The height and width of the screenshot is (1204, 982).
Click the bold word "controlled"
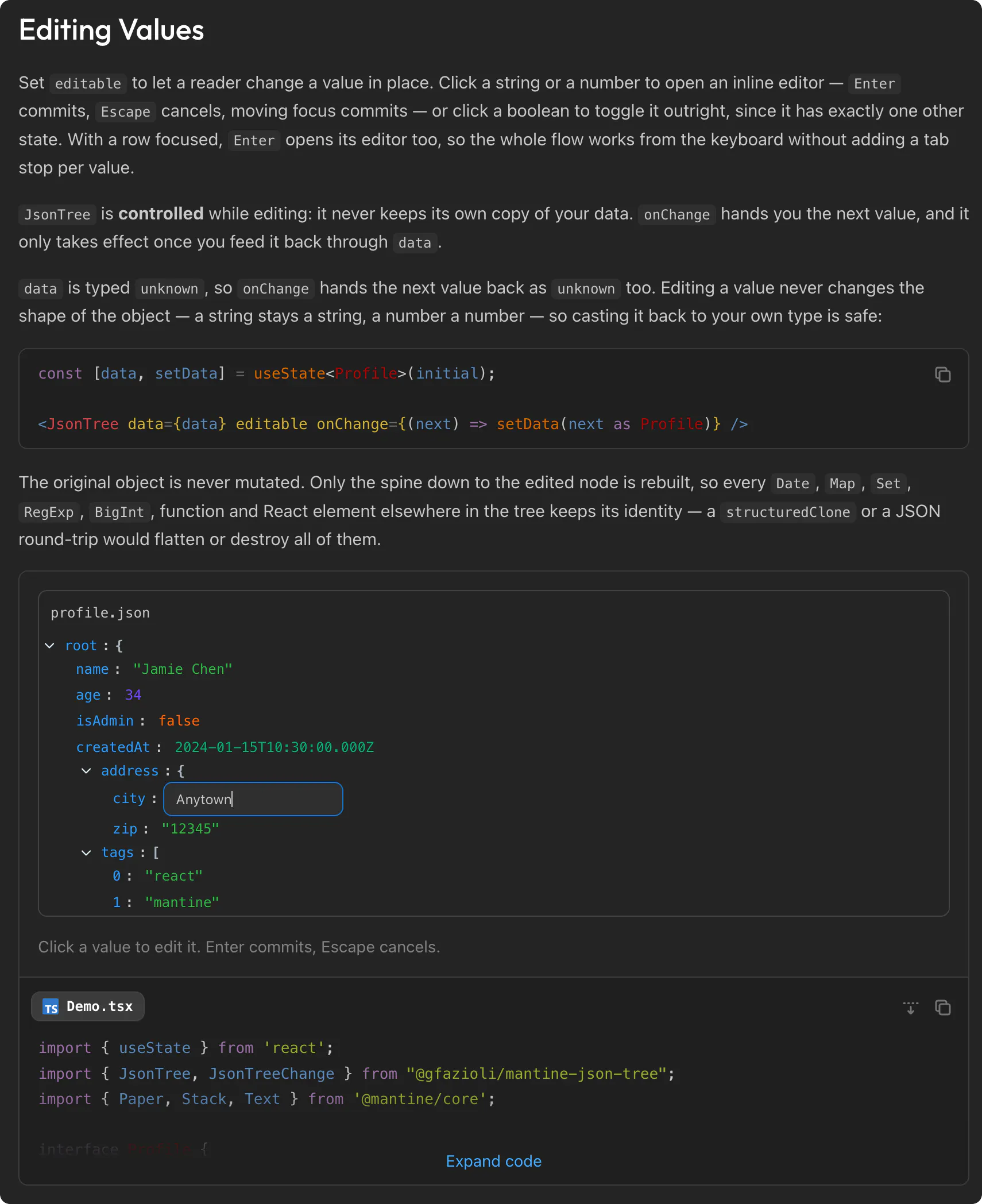tap(161, 214)
